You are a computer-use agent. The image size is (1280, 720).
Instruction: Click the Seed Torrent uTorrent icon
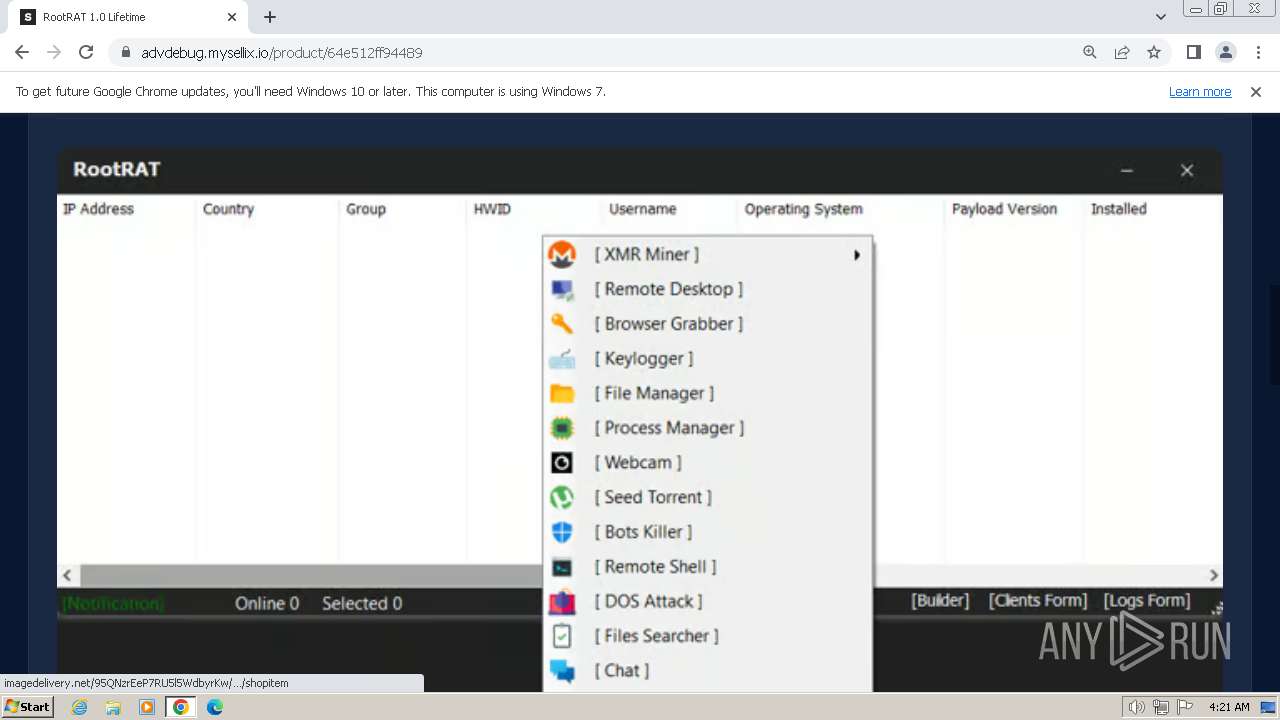click(562, 497)
